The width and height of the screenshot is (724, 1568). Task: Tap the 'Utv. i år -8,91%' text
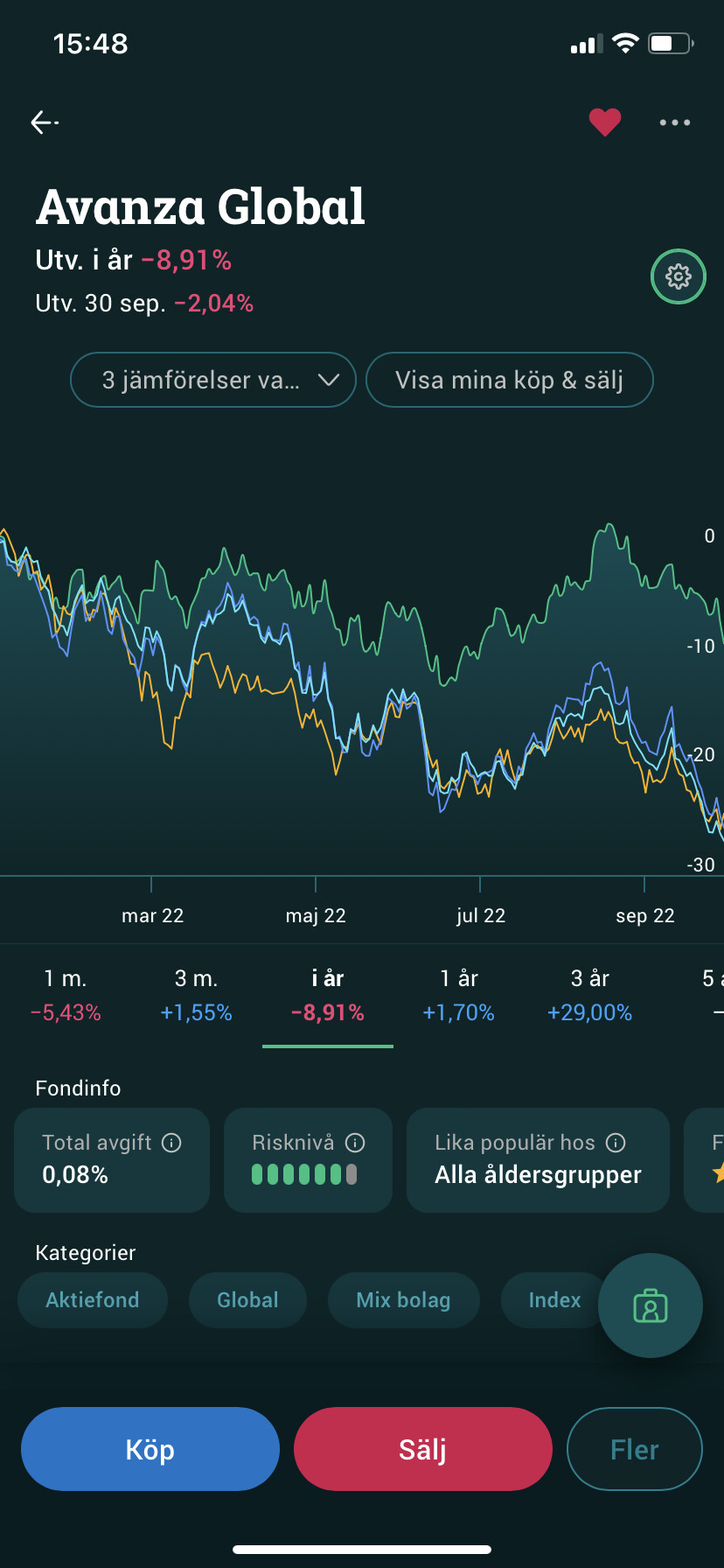(x=134, y=260)
